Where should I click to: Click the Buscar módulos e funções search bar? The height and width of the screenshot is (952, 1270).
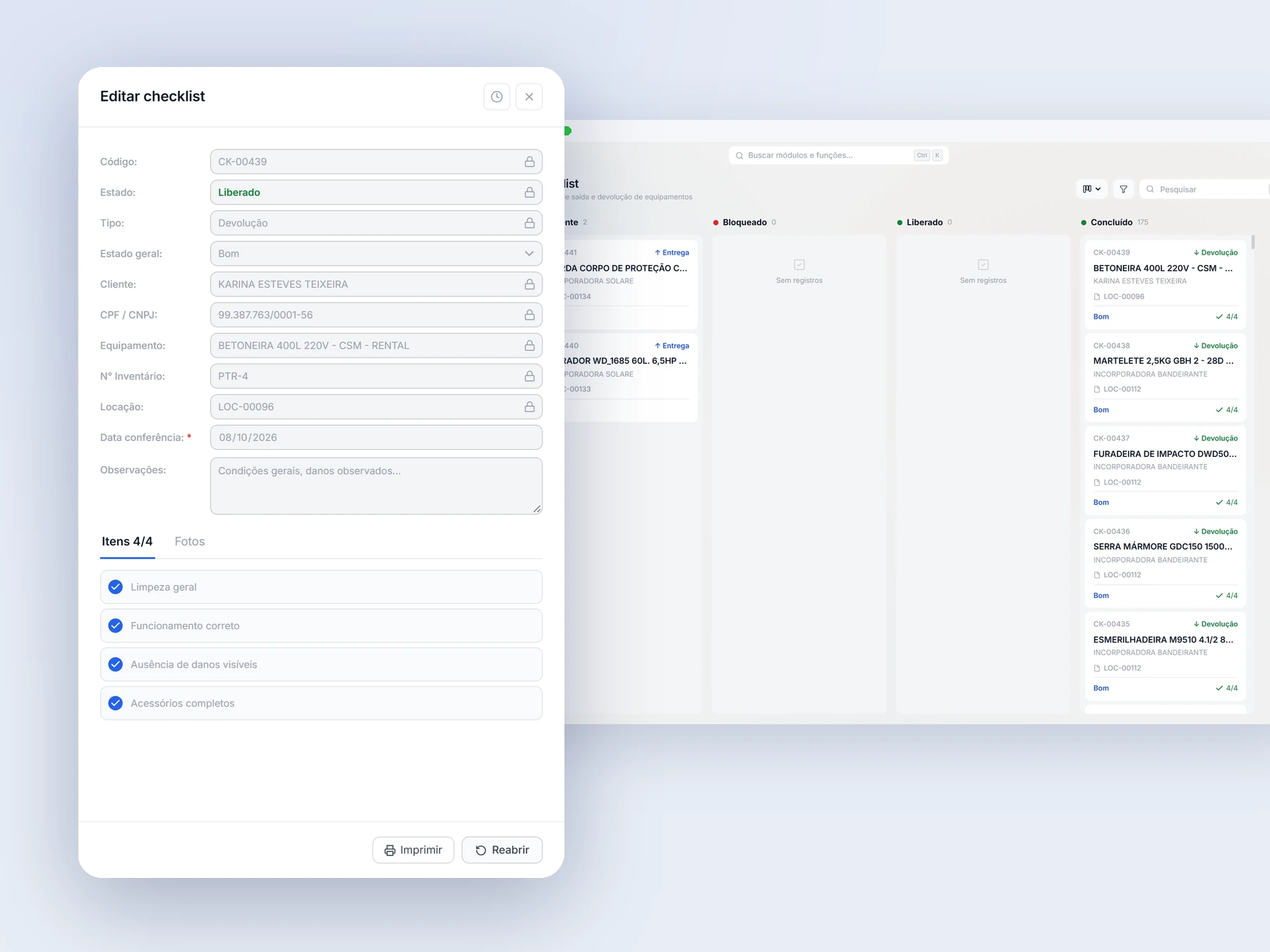[838, 155]
